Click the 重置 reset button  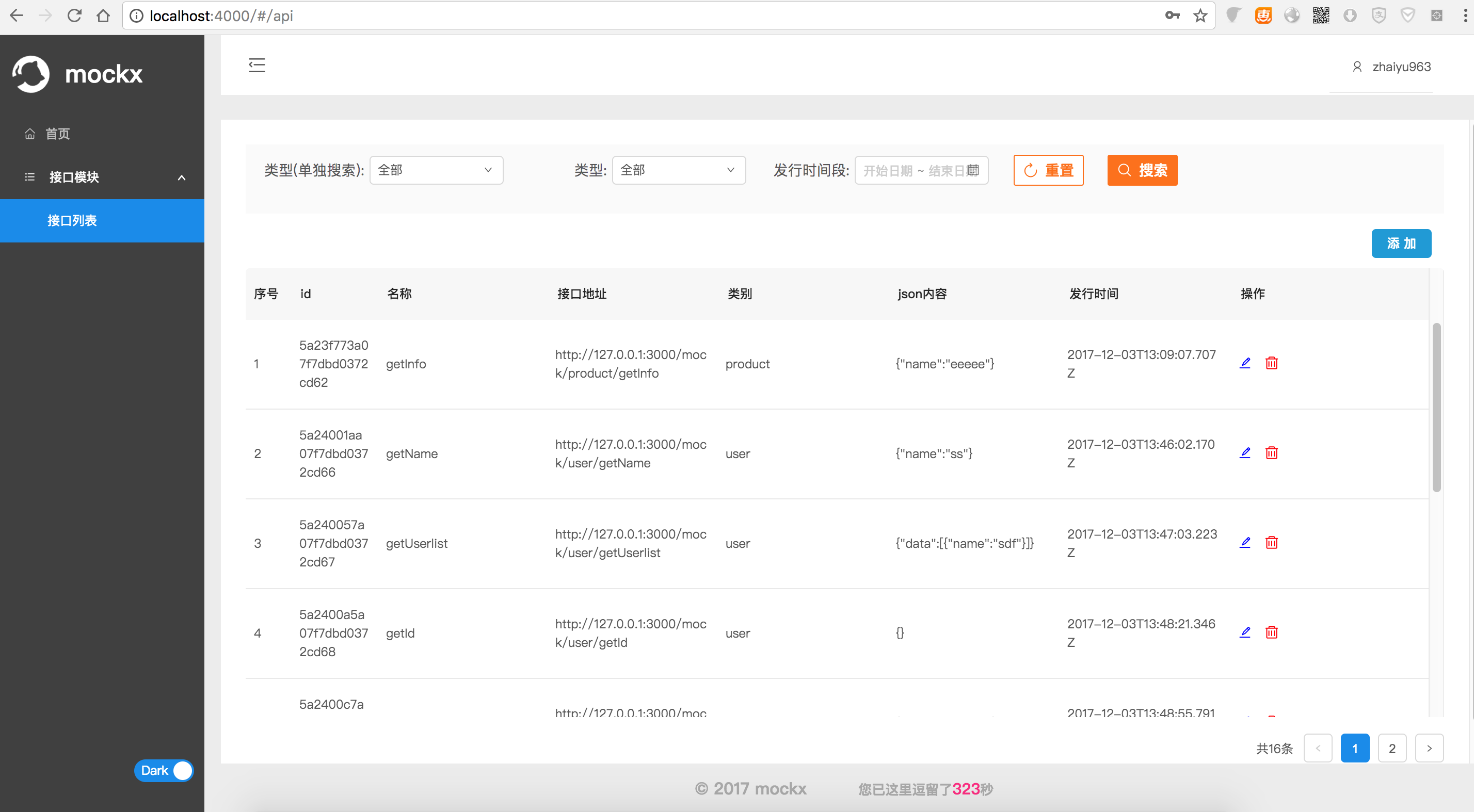(1048, 170)
